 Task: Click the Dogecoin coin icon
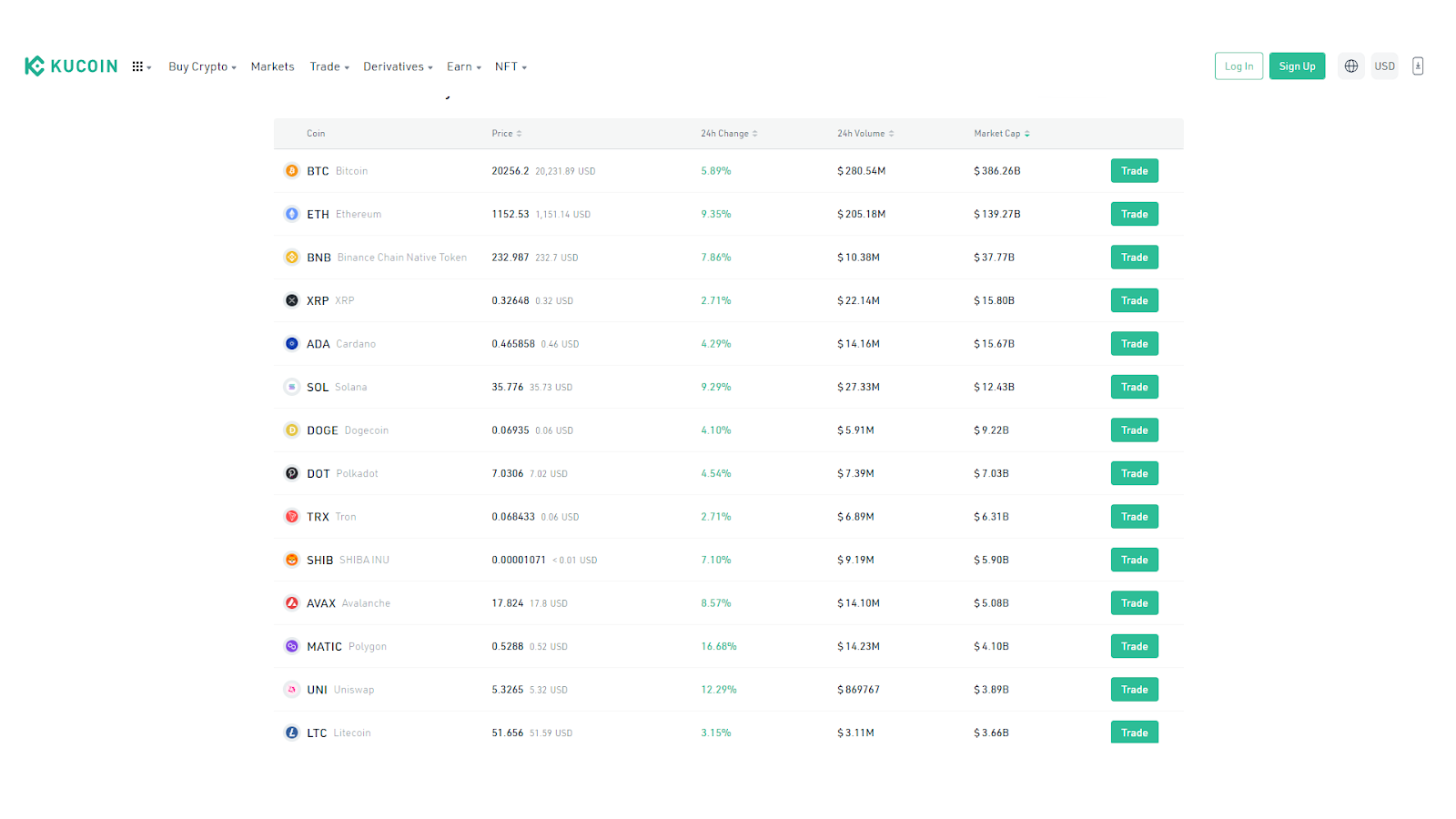point(291,430)
